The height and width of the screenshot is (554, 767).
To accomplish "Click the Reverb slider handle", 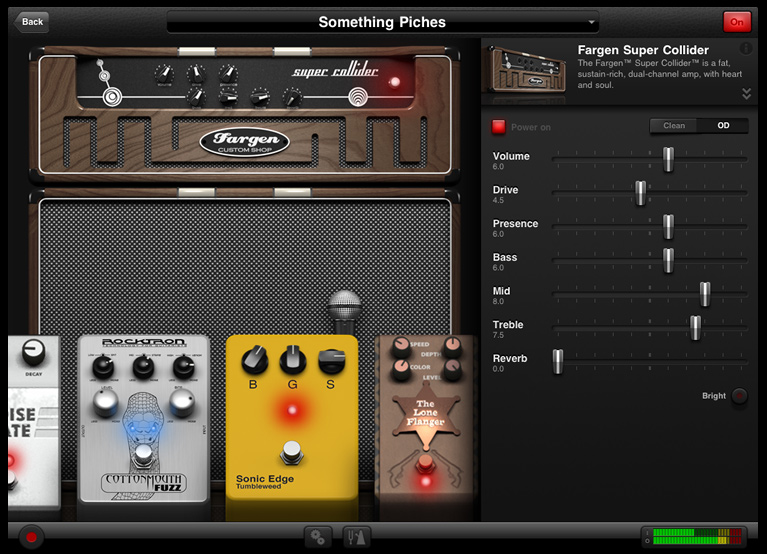I will (x=558, y=362).
